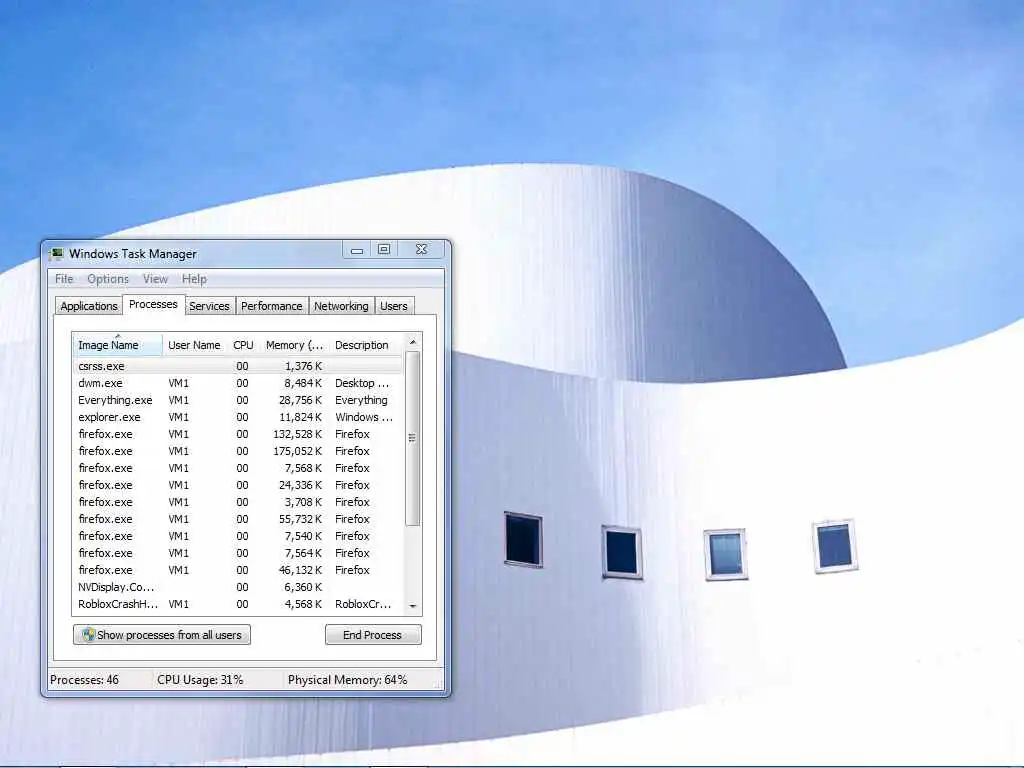Click the Windows ... description cell
Screen dimensions: 1024x768
364,417
